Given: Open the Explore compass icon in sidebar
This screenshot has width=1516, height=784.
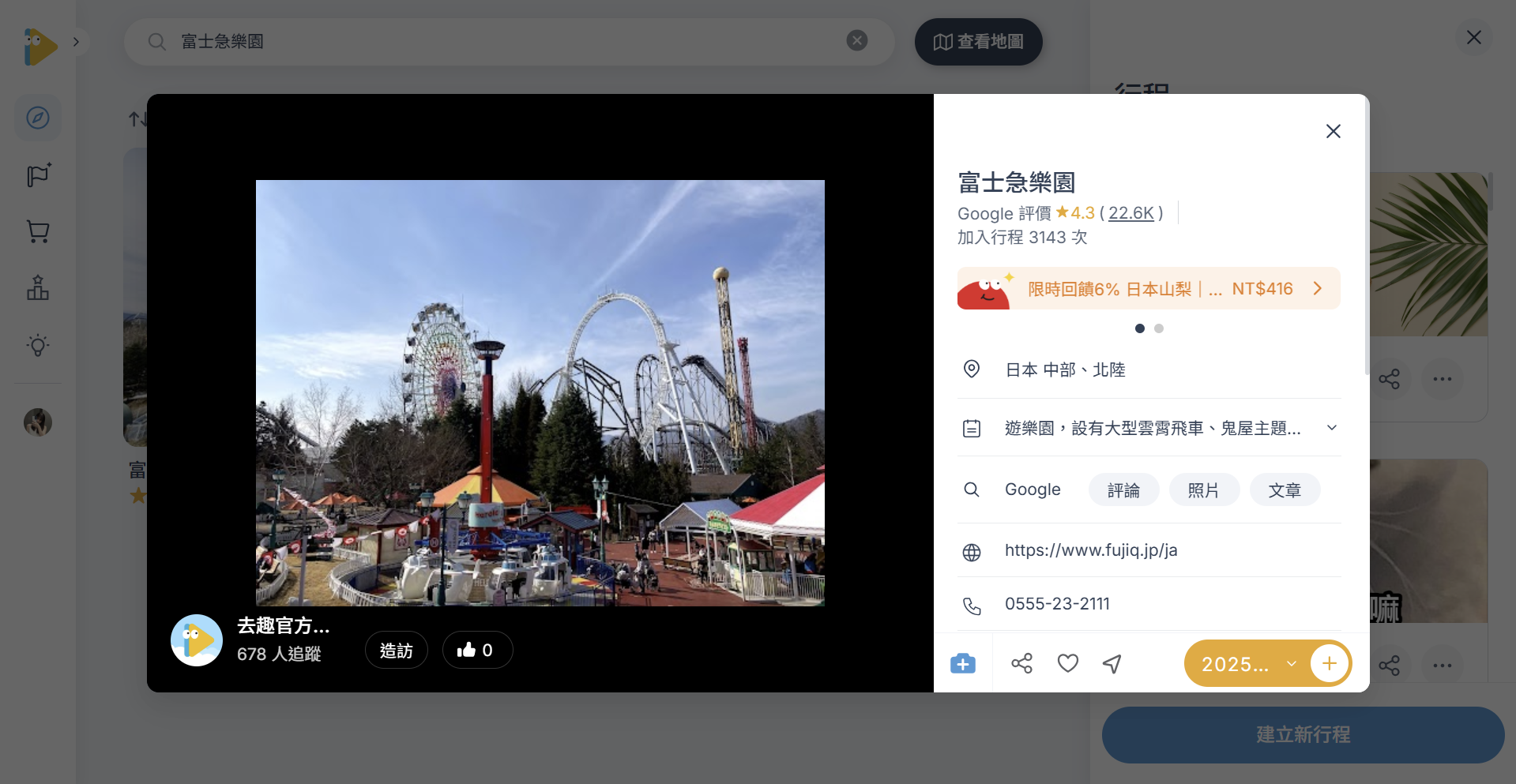Looking at the screenshot, I should point(38,118).
